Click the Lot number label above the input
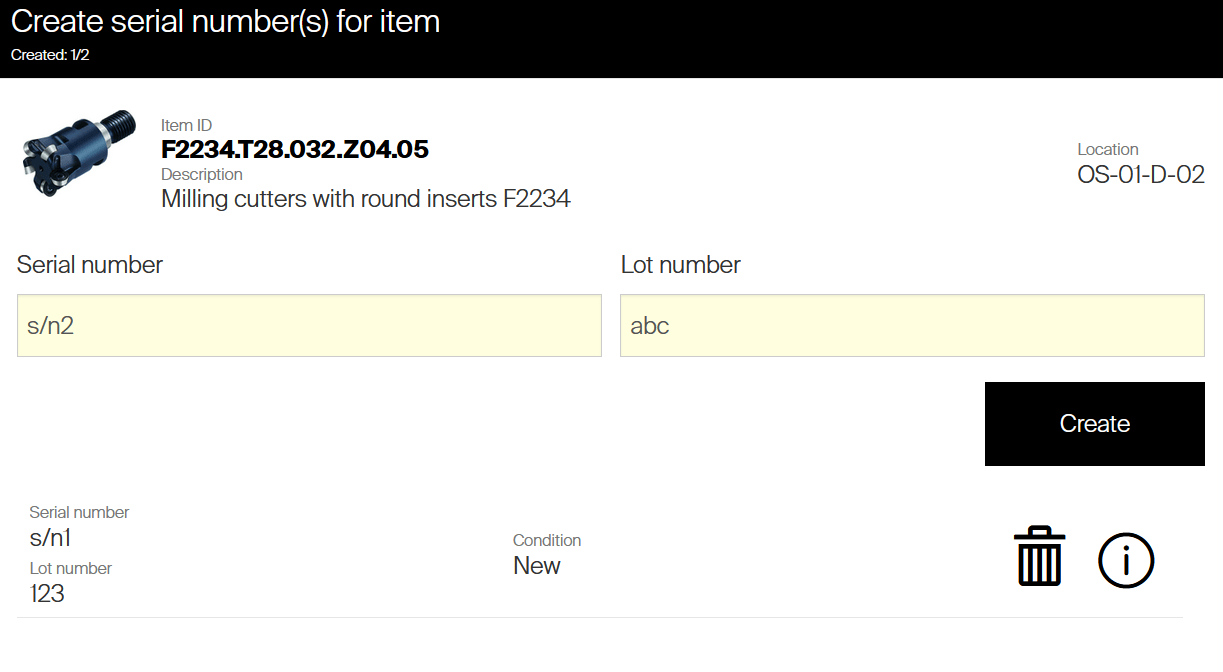This screenshot has height=672, width=1223. coord(680,265)
